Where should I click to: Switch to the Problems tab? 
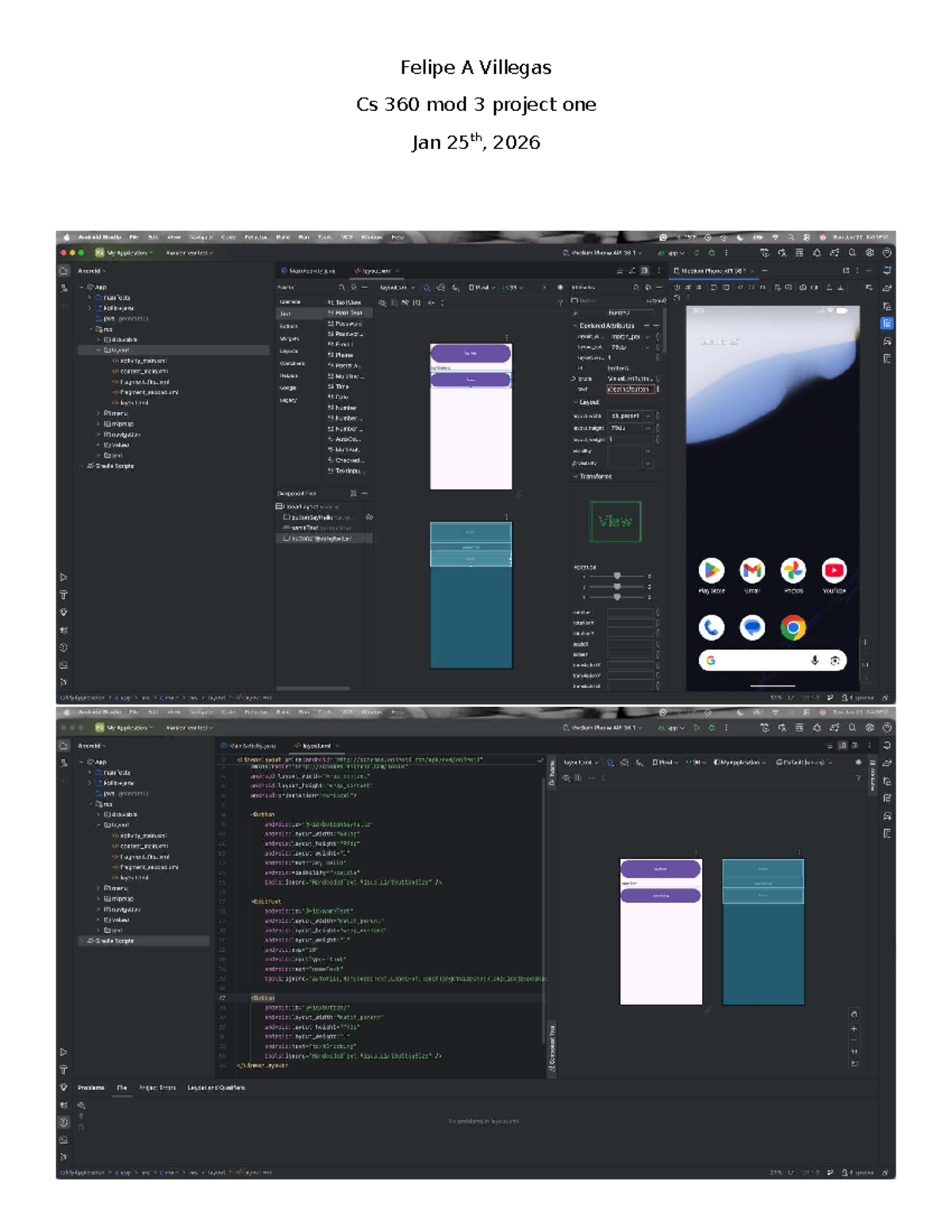pos(91,1088)
